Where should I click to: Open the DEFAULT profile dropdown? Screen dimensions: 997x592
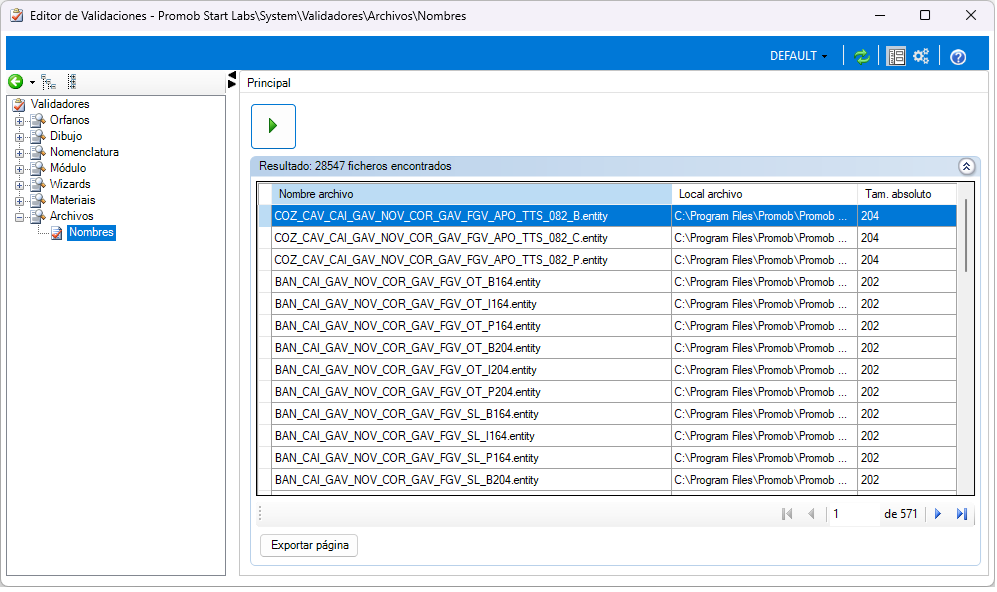(x=799, y=57)
